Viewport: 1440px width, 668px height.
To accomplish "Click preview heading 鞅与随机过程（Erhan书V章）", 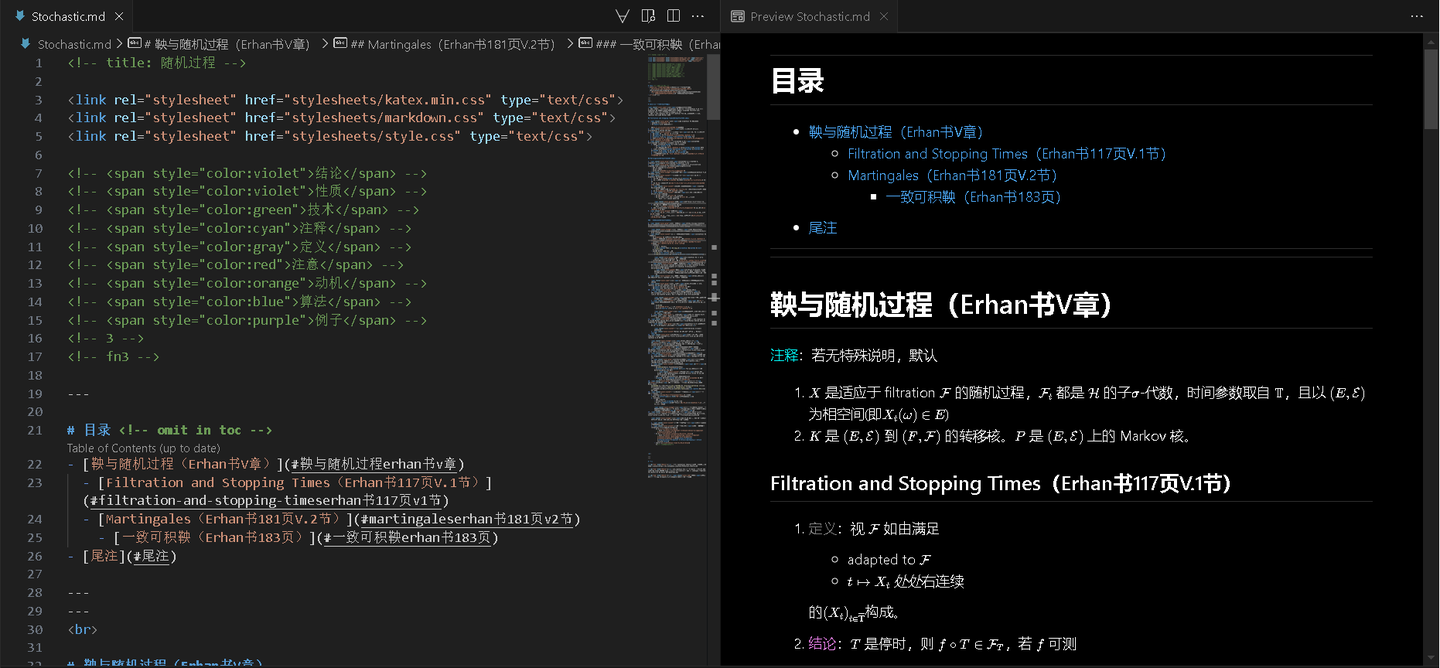I will (941, 305).
